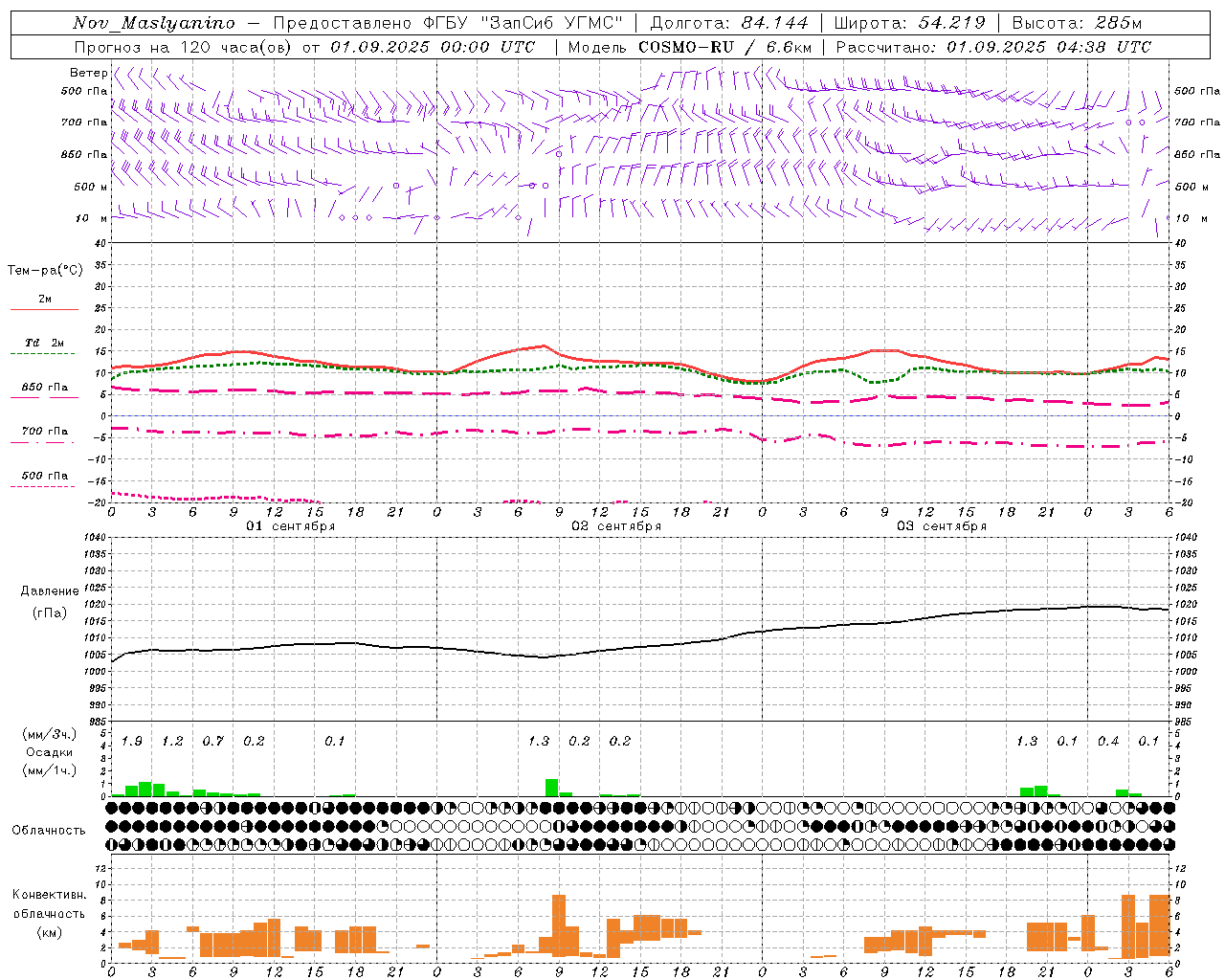Image resolution: width=1225 pixels, height=980 pixels.
Task: Click the 01 сентября date label
Action: [291, 526]
